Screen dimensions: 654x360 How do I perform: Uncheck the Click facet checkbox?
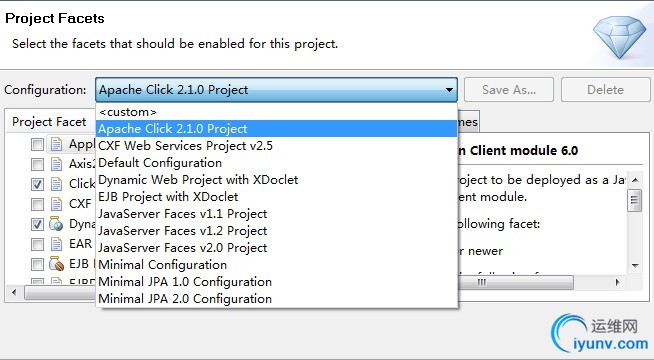click(x=37, y=184)
